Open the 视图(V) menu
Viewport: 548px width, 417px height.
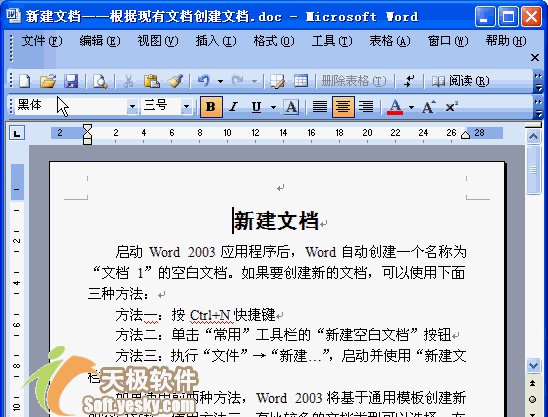(x=158, y=41)
